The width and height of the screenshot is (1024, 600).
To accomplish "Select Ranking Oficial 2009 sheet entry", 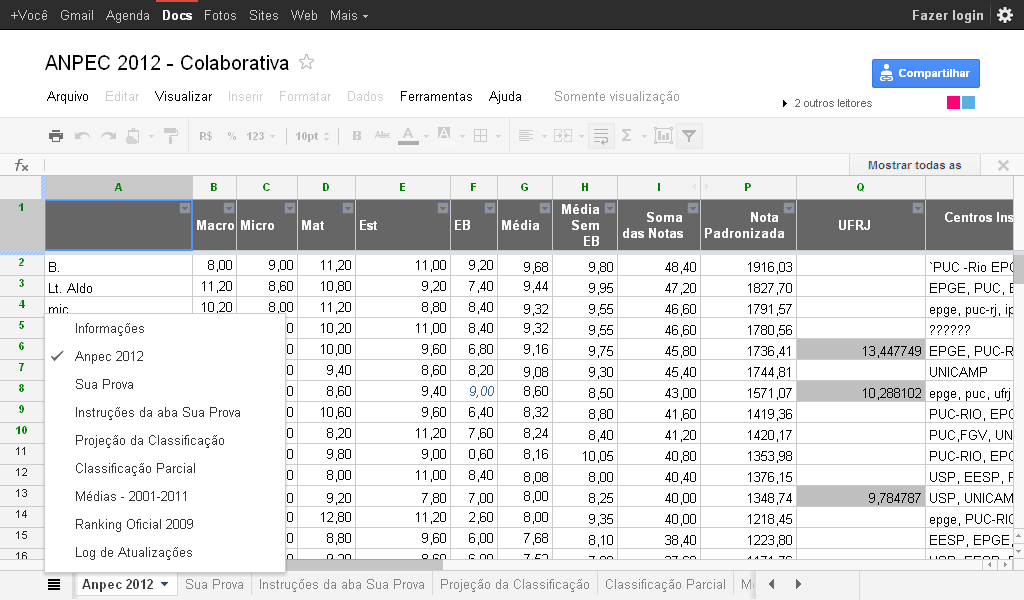I will point(134,524).
